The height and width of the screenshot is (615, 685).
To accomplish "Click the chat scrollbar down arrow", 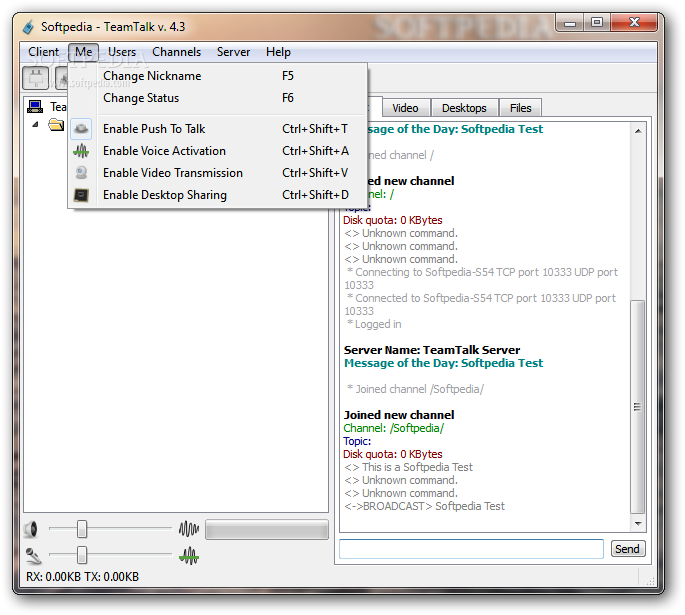I will pos(638,523).
